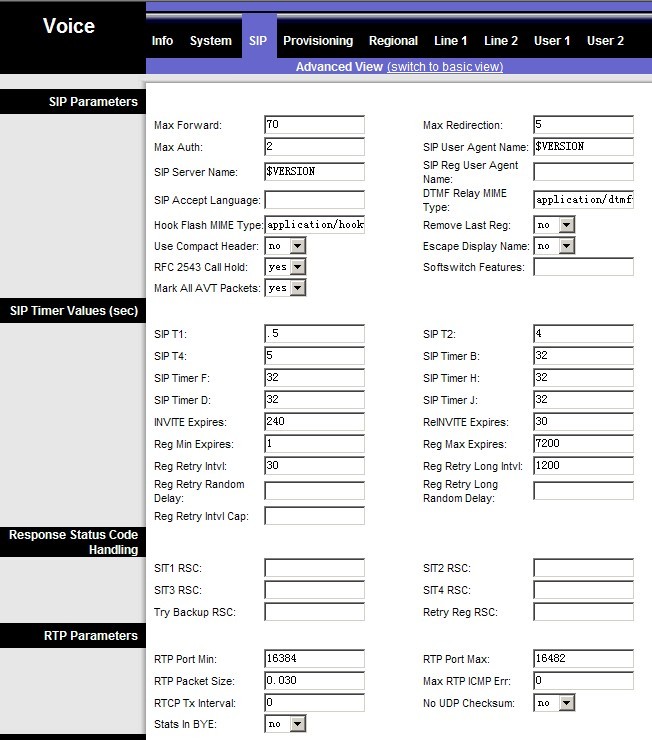
Task: Click the Reg Max Expires field
Action: pos(584,444)
